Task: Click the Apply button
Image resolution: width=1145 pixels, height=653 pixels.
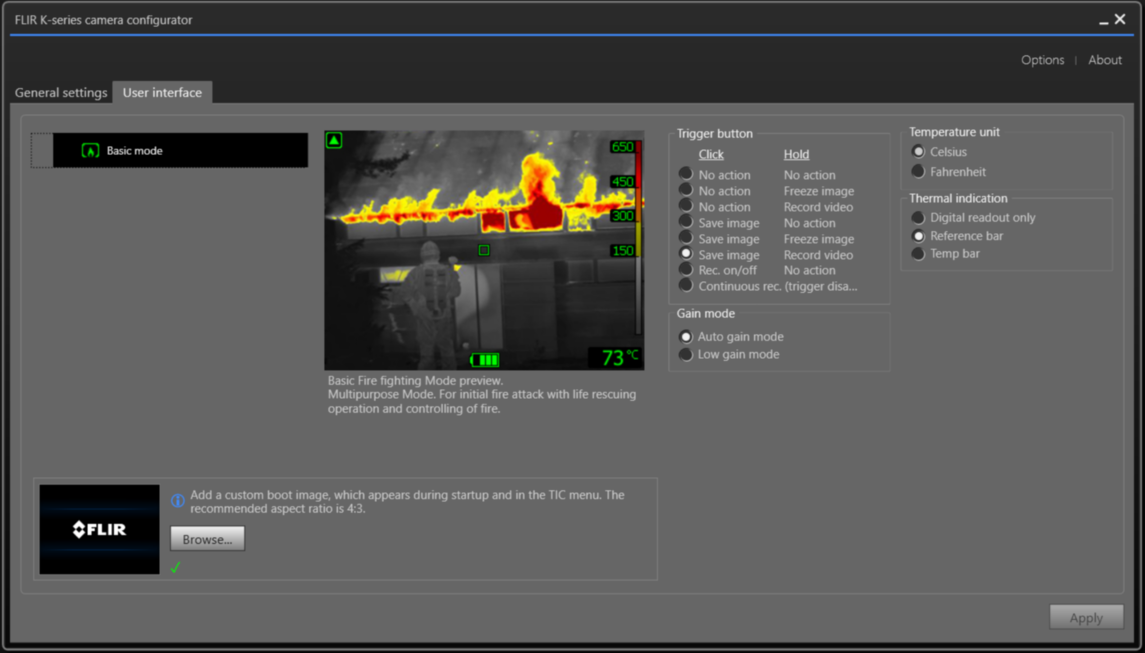Action: pyautogui.click(x=1086, y=617)
